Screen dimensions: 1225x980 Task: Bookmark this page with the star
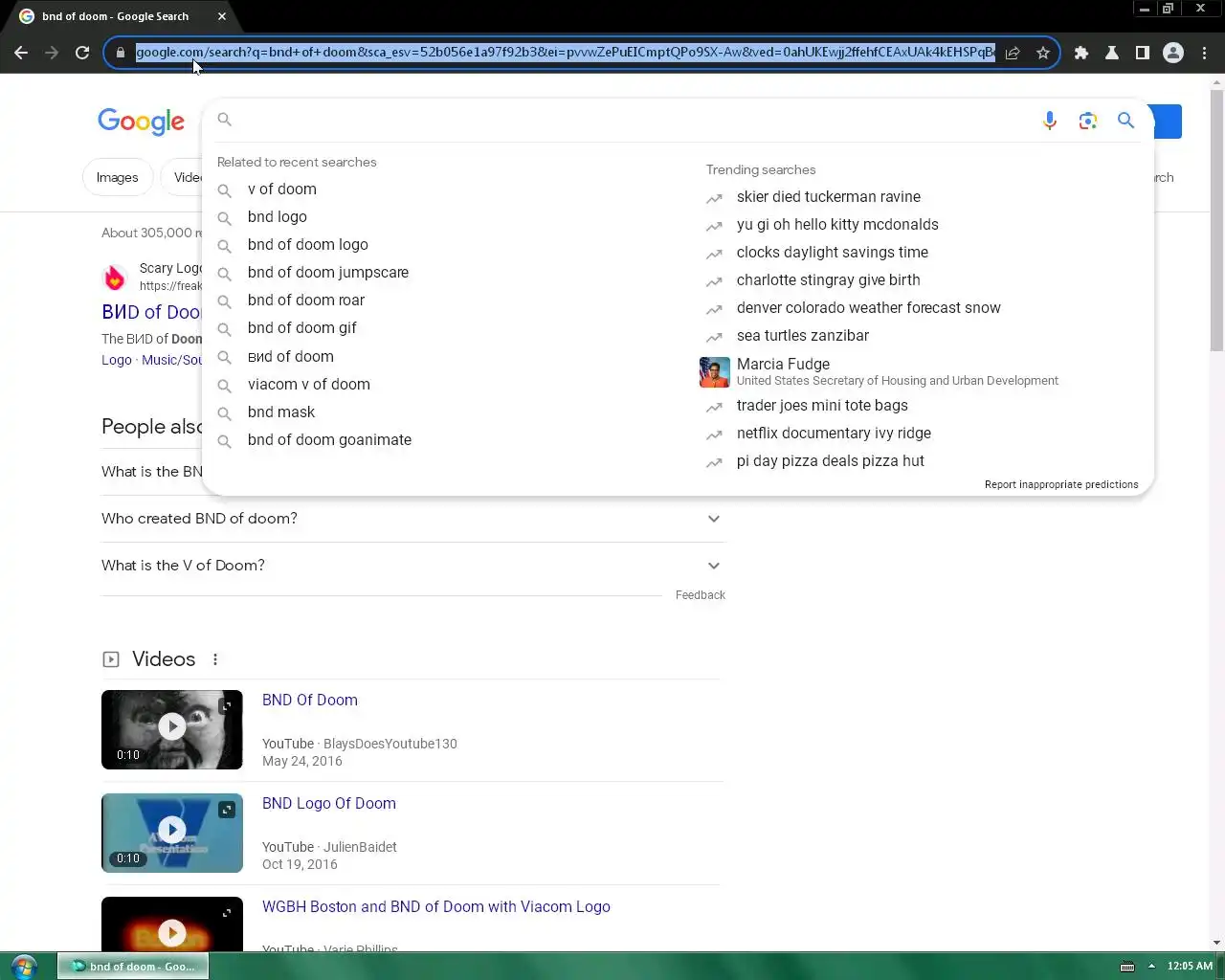coord(1043,53)
